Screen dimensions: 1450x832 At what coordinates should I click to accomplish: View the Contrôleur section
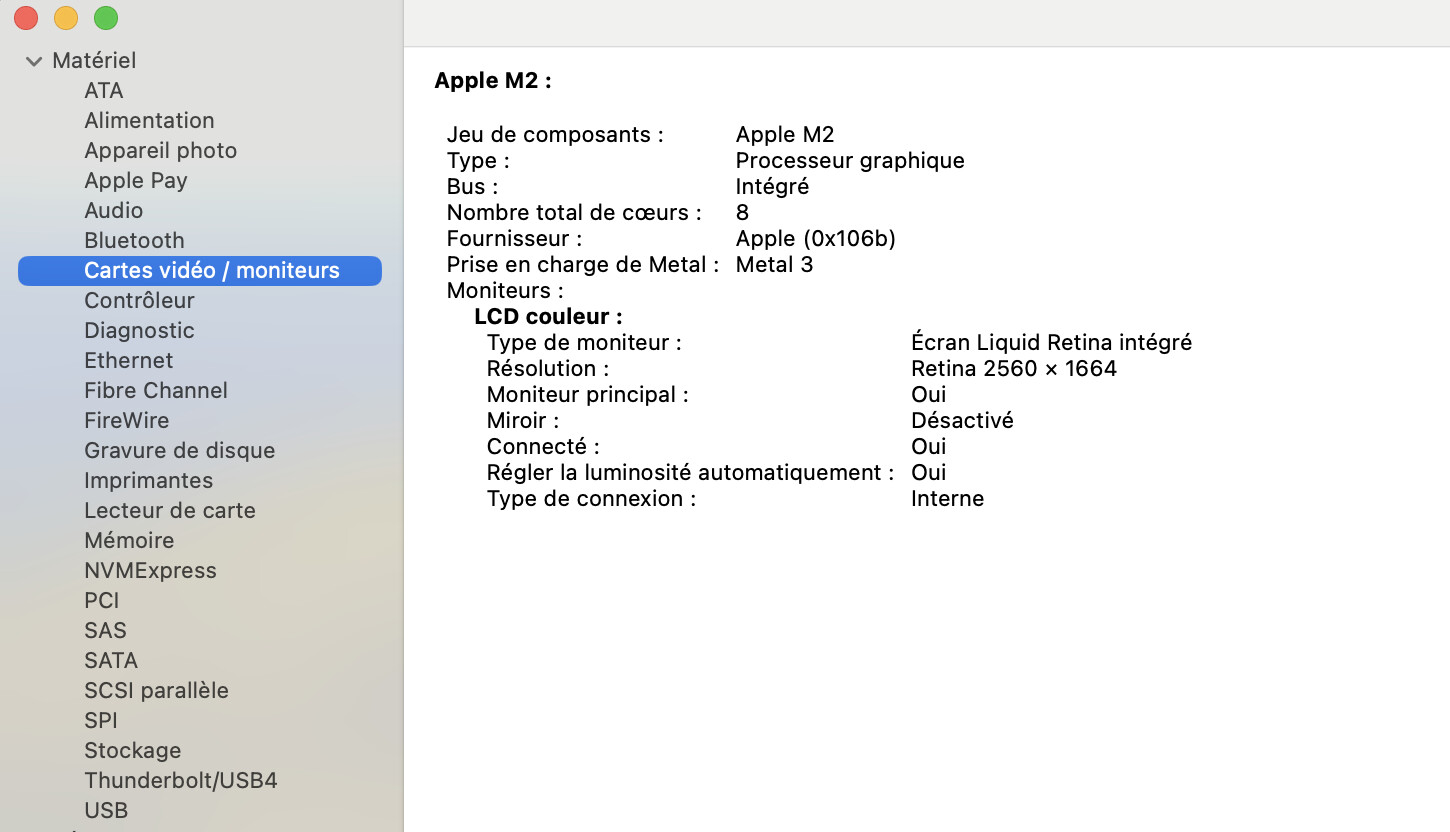pyautogui.click(x=139, y=300)
